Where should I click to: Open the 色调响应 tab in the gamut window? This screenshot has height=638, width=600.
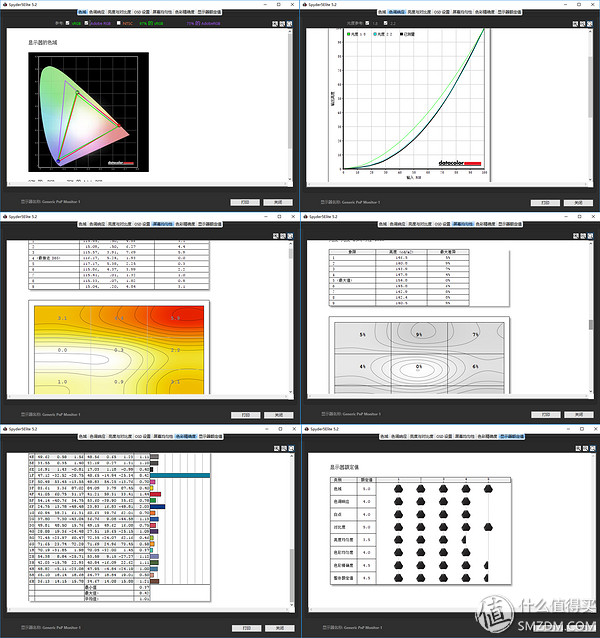(x=97, y=12)
